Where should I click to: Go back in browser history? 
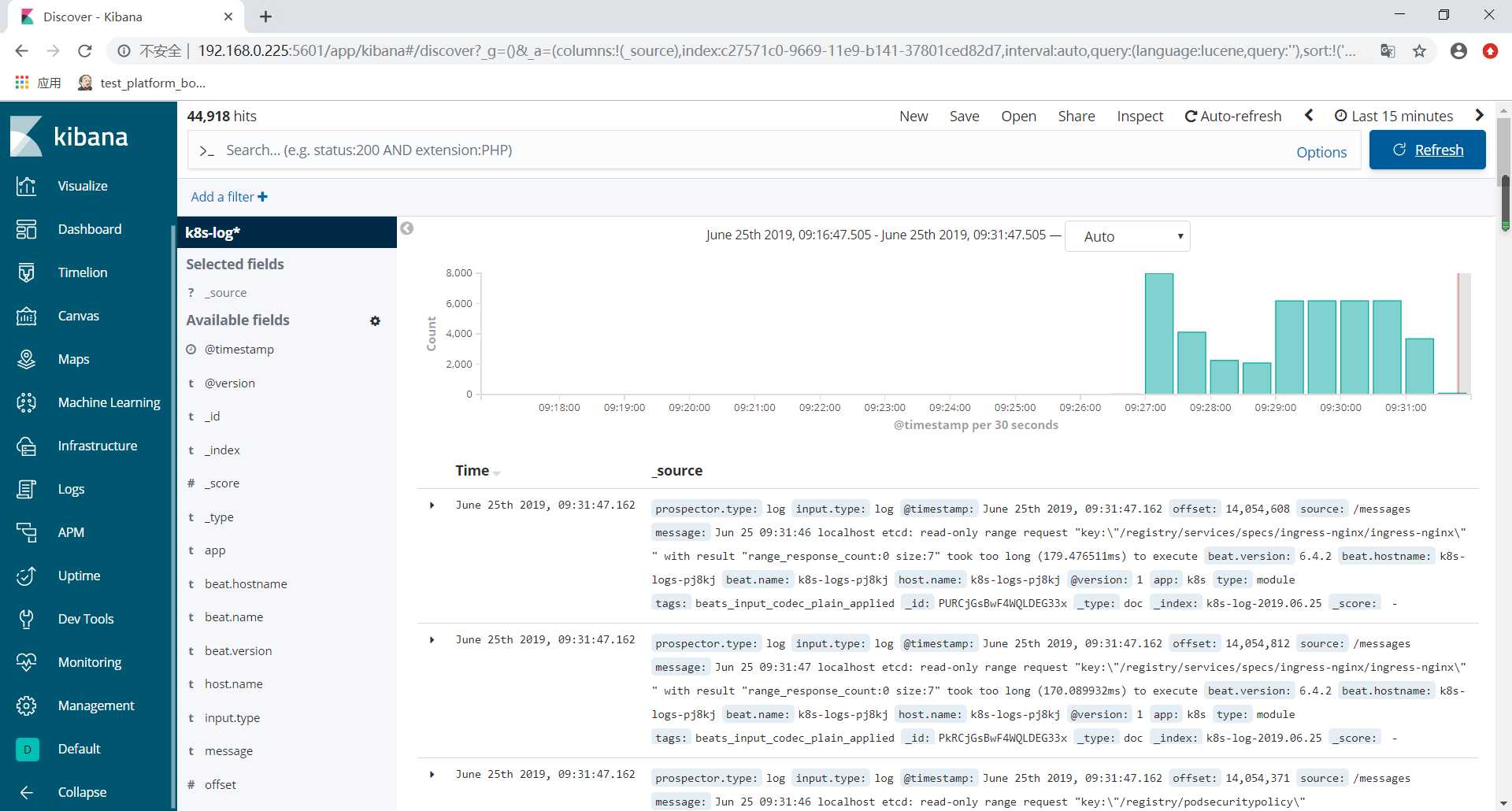[x=22, y=50]
